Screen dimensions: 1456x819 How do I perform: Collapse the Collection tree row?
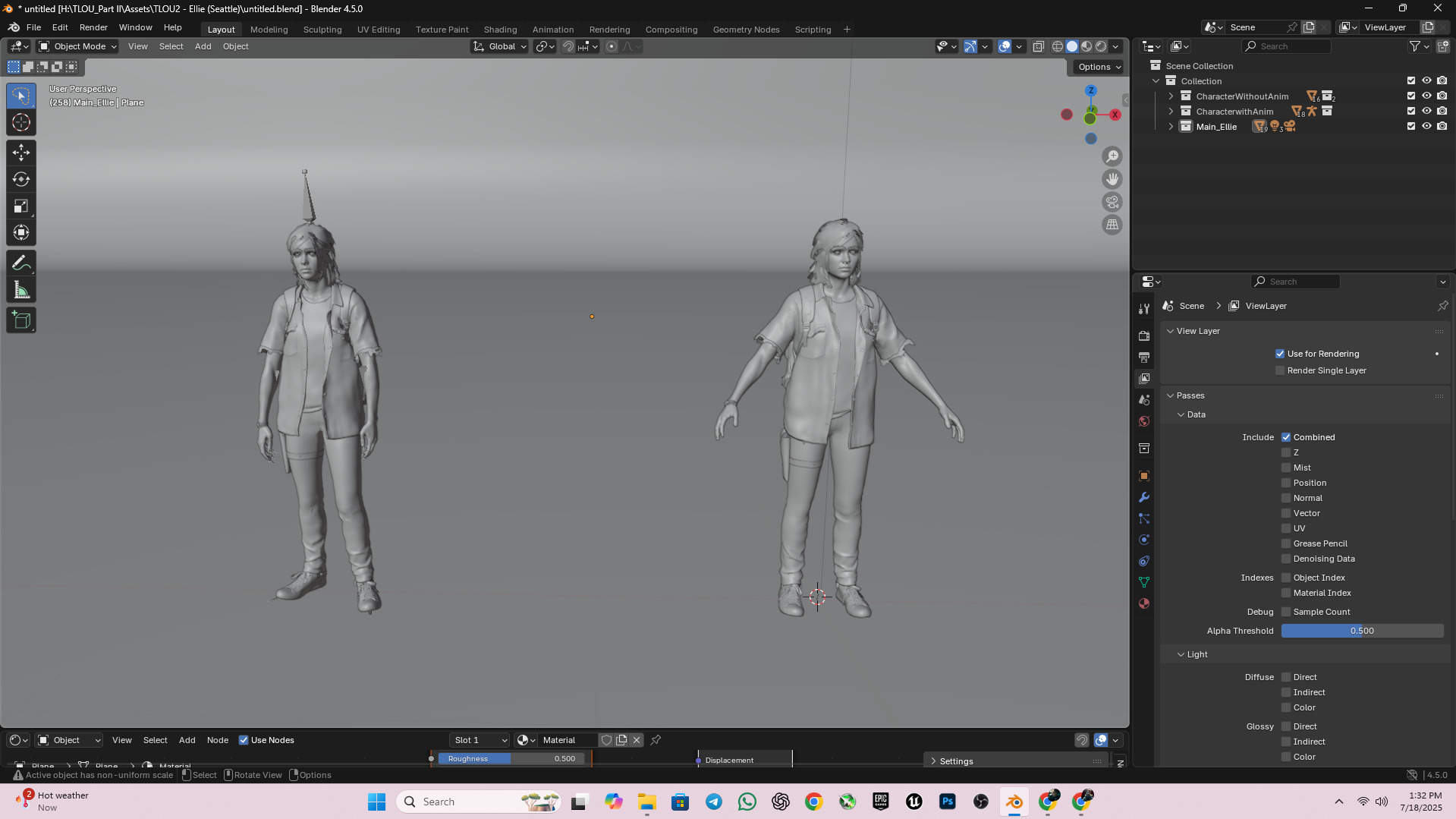coord(1156,81)
